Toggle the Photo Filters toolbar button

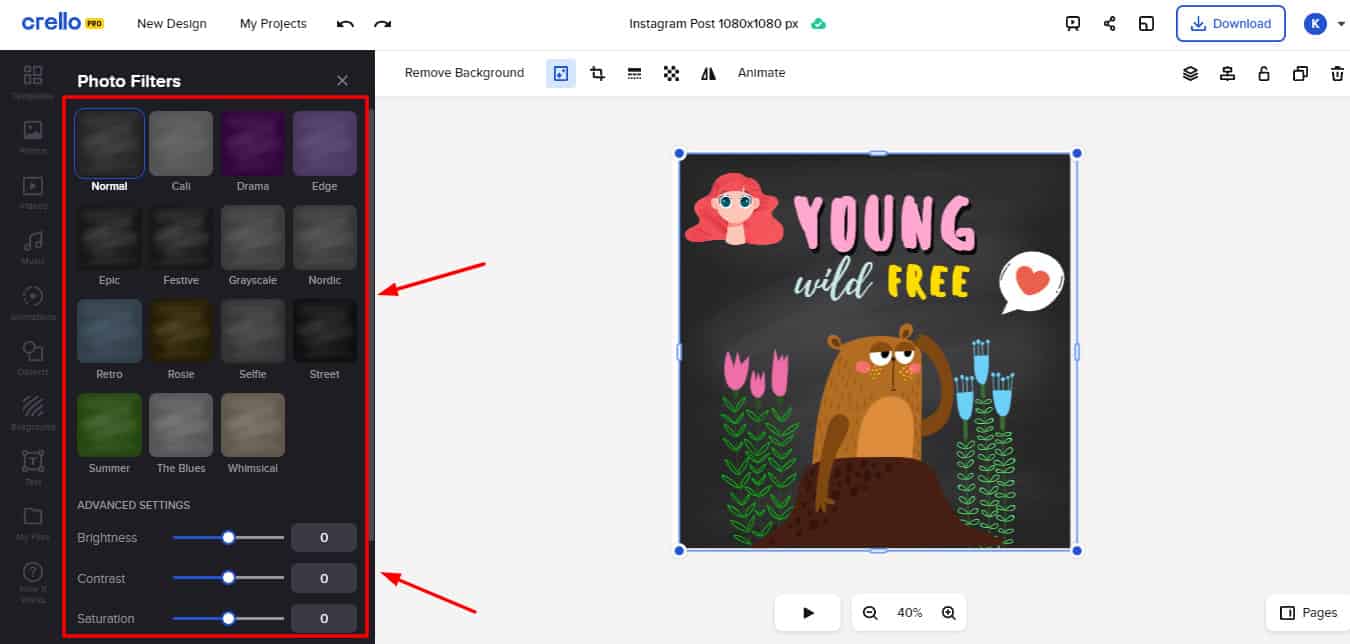pyautogui.click(x=561, y=73)
